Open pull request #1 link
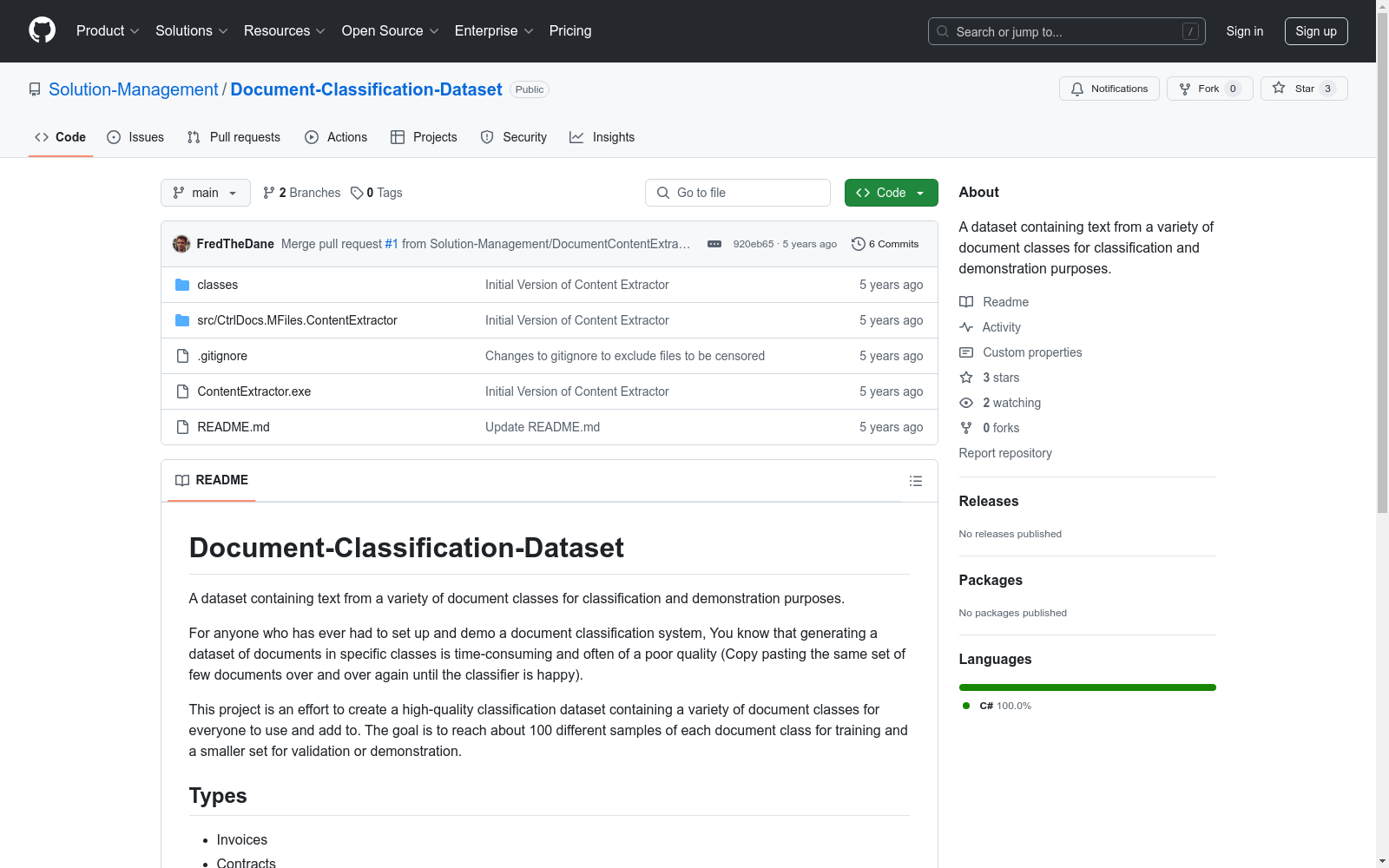1389x868 pixels. point(392,244)
